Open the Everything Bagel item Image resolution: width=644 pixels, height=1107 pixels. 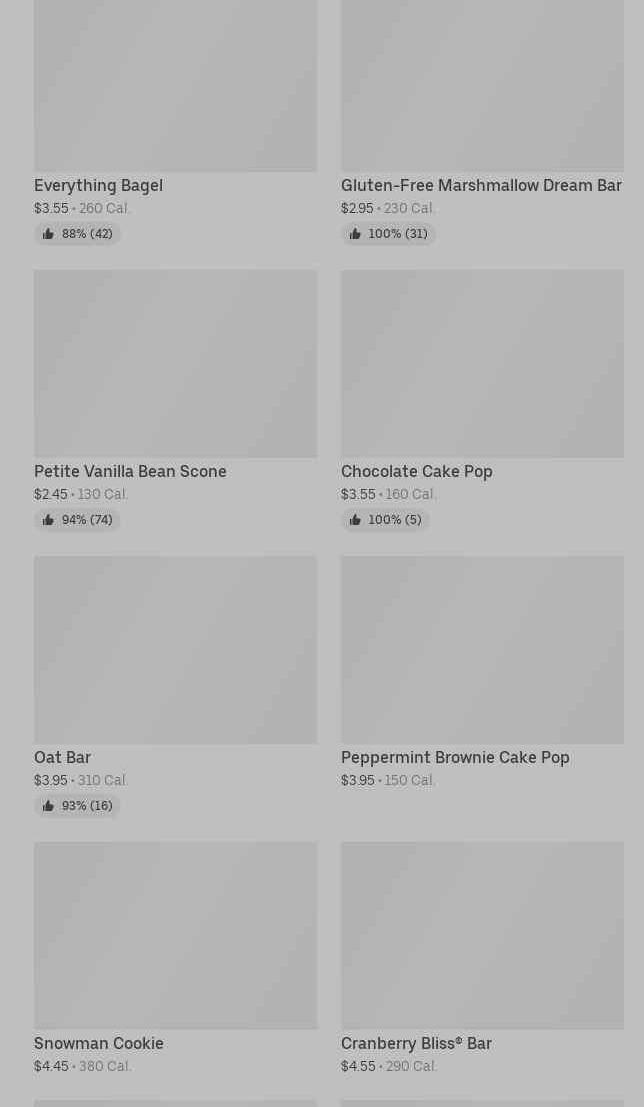98,185
